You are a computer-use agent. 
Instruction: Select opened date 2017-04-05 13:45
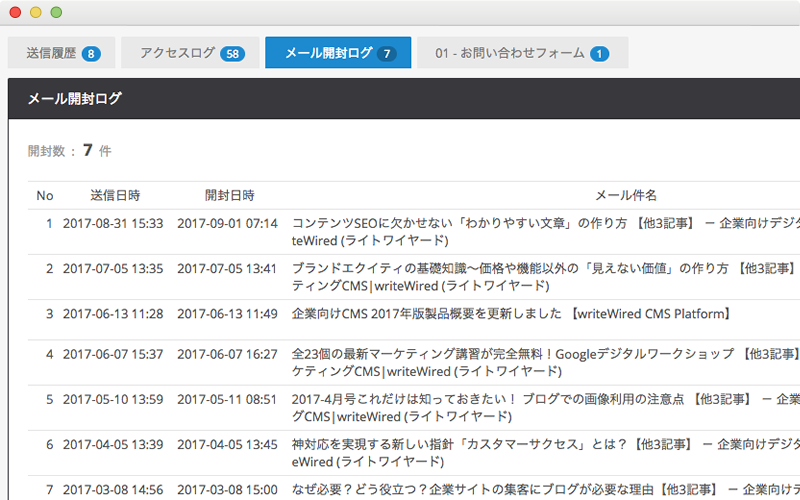(x=227, y=444)
